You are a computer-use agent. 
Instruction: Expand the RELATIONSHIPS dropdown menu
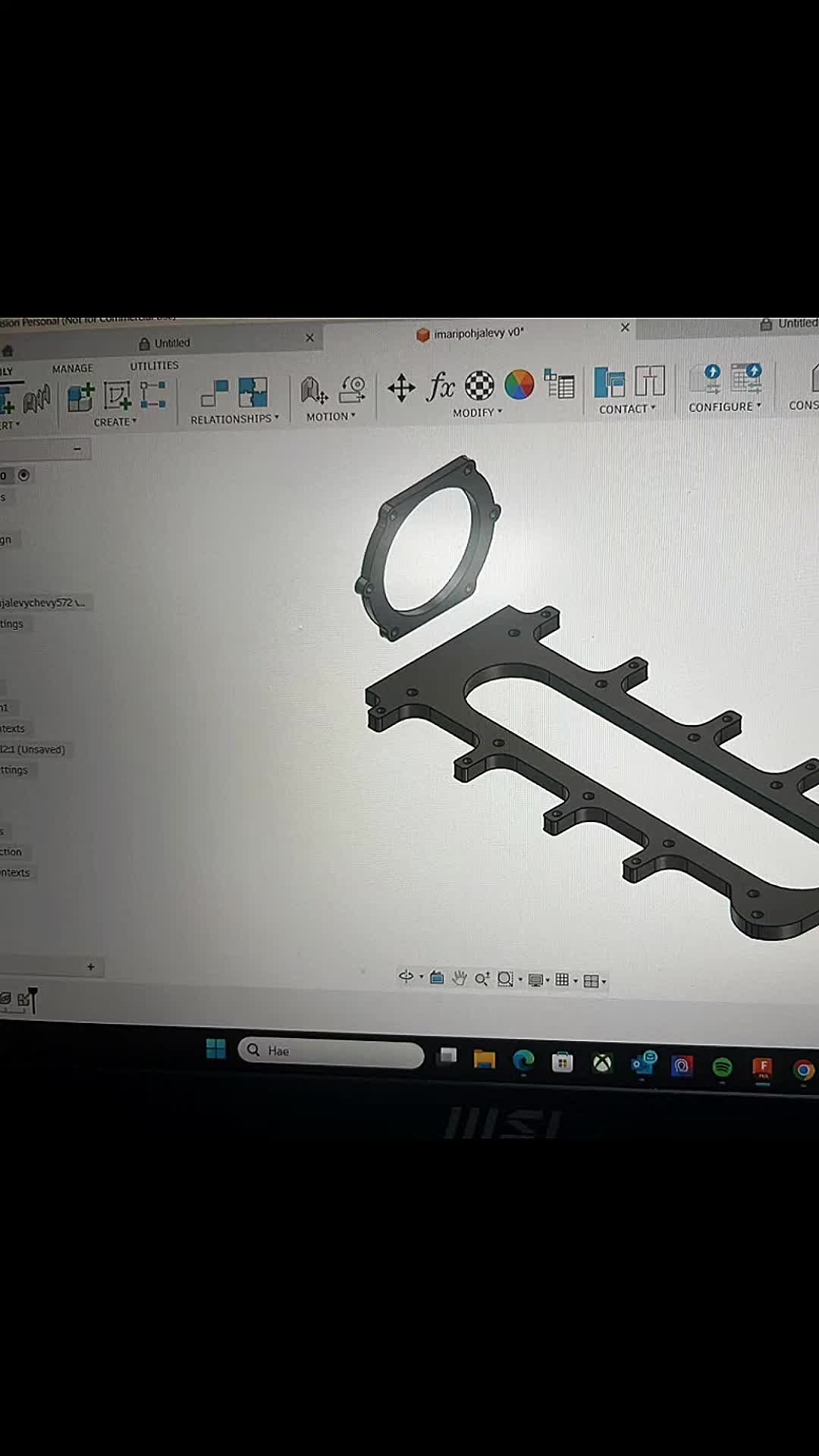(234, 419)
